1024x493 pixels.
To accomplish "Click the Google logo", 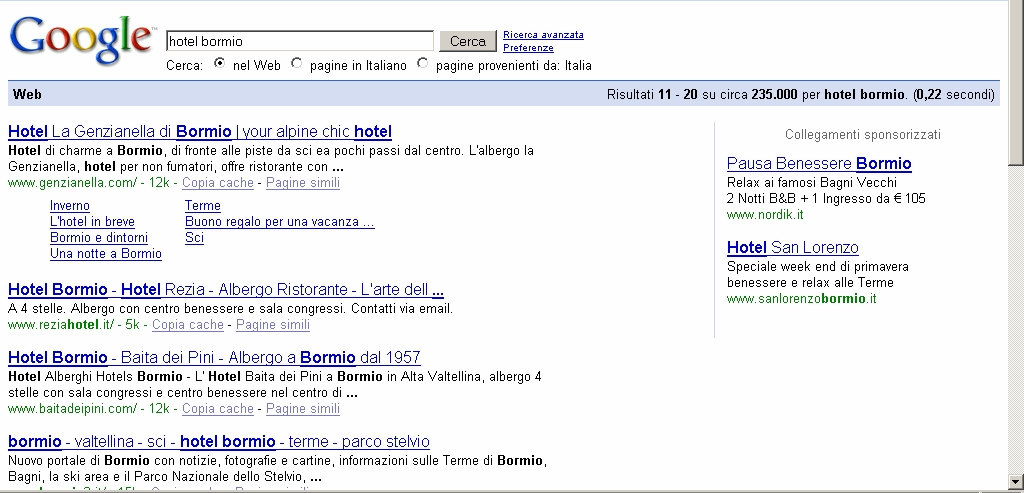I will (x=82, y=39).
